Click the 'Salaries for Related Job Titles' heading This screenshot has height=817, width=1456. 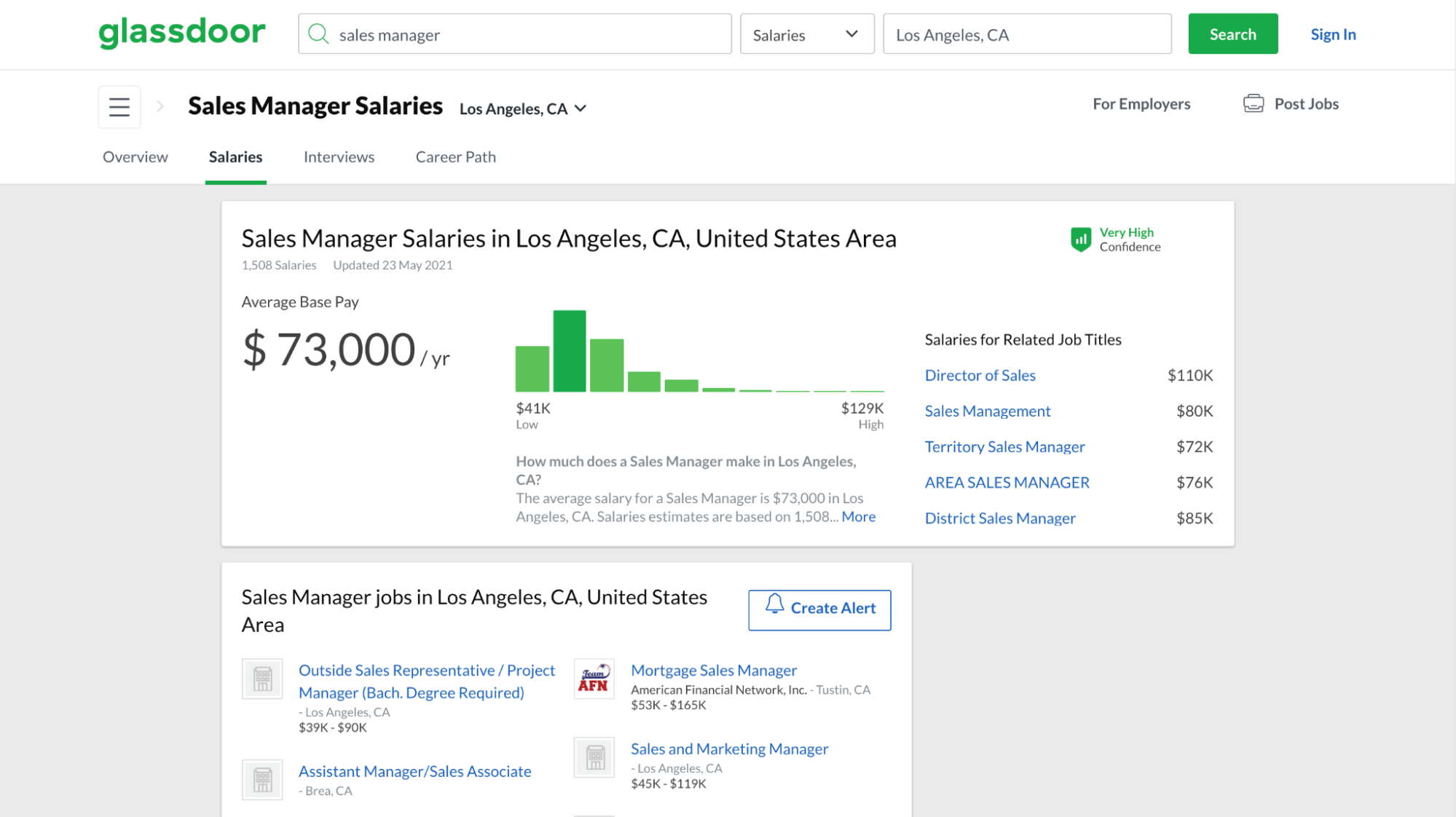(1023, 339)
